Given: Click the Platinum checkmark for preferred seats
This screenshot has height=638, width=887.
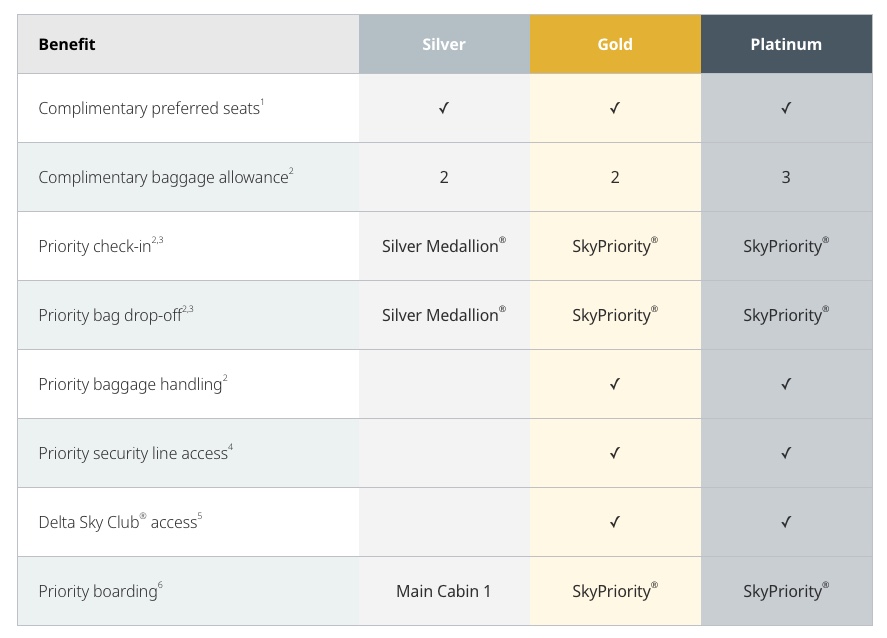Looking at the screenshot, I should 786,108.
